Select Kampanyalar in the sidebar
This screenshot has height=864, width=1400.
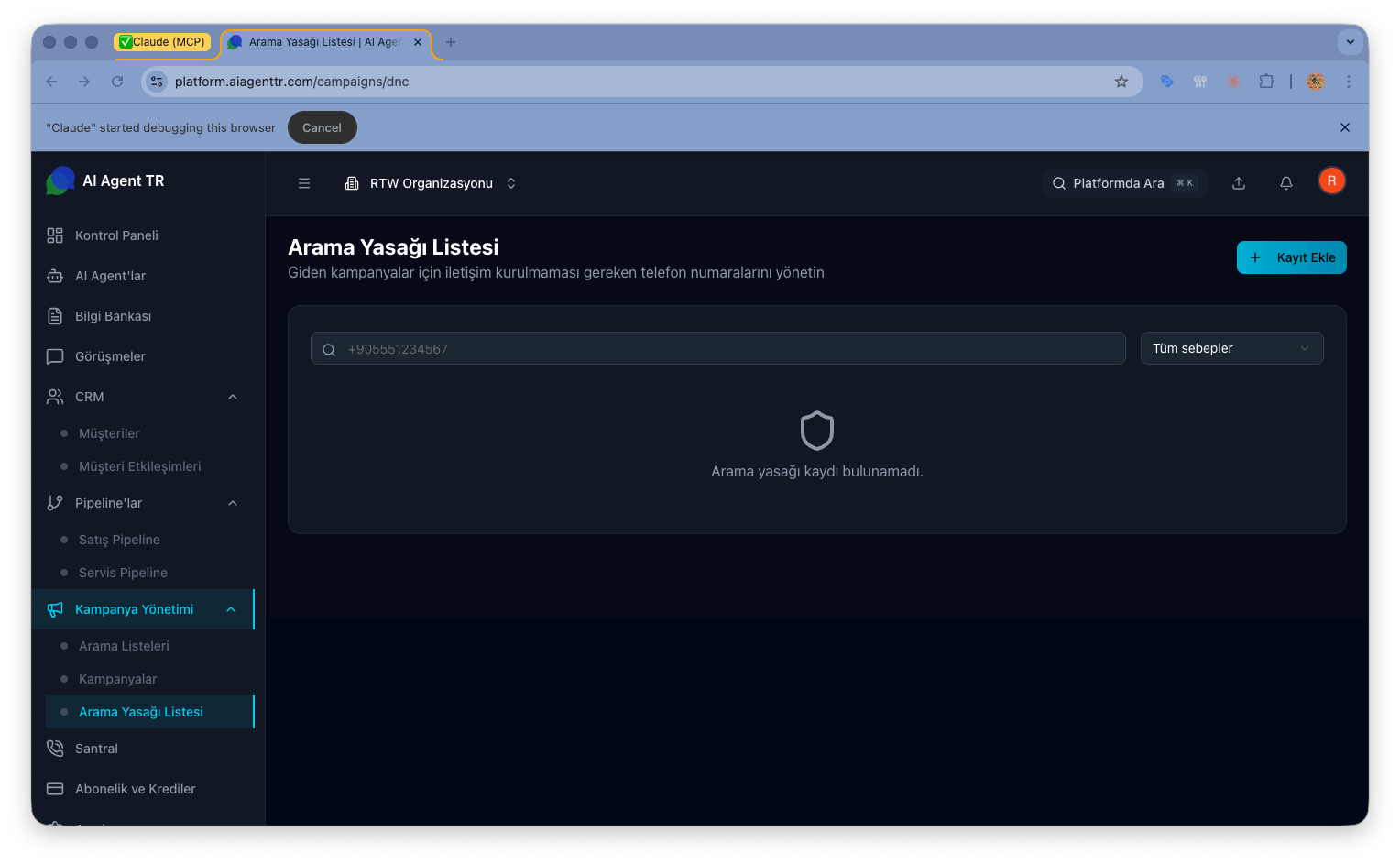pyautogui.click(x=117, y=679)
